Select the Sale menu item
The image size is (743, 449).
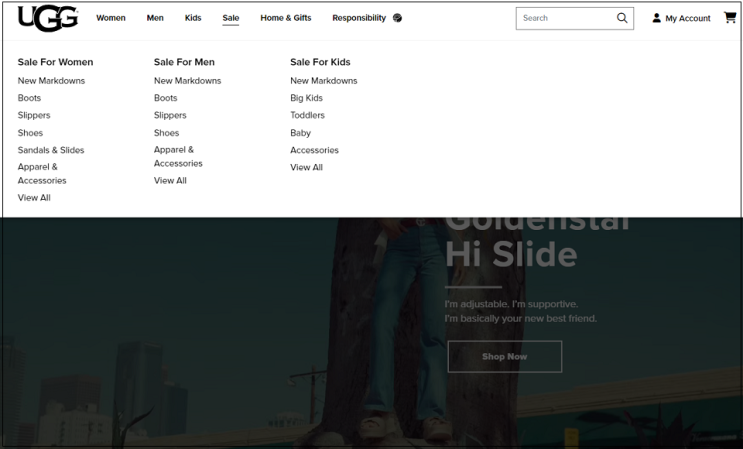[231, 18]
